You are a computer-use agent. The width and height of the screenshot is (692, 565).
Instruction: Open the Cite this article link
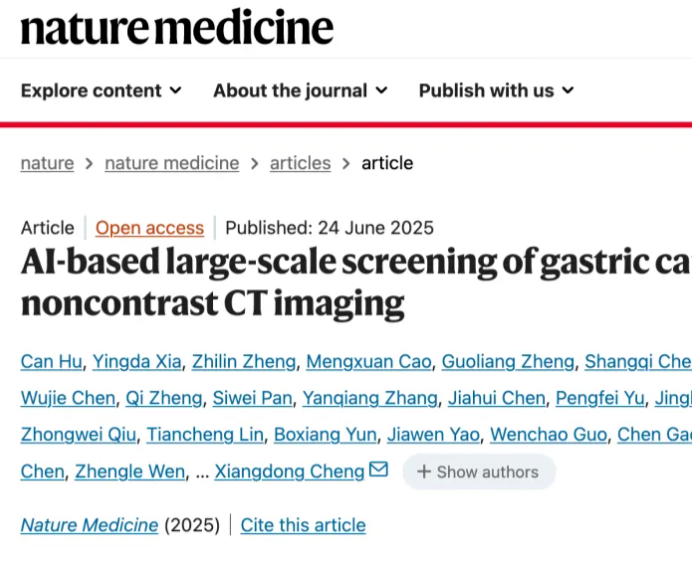click(x=303, y=525)
